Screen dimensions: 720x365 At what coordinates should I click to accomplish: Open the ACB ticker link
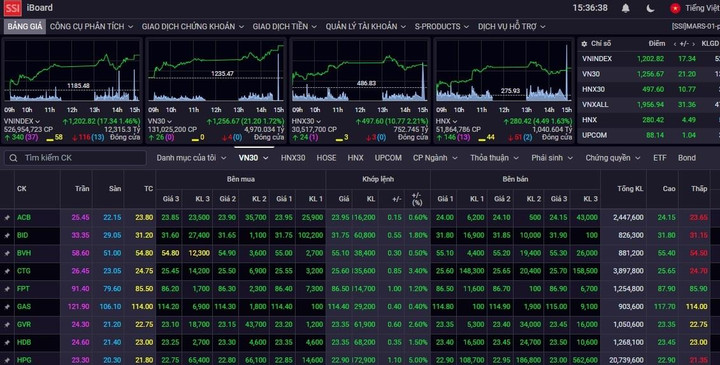pos(24,218)
